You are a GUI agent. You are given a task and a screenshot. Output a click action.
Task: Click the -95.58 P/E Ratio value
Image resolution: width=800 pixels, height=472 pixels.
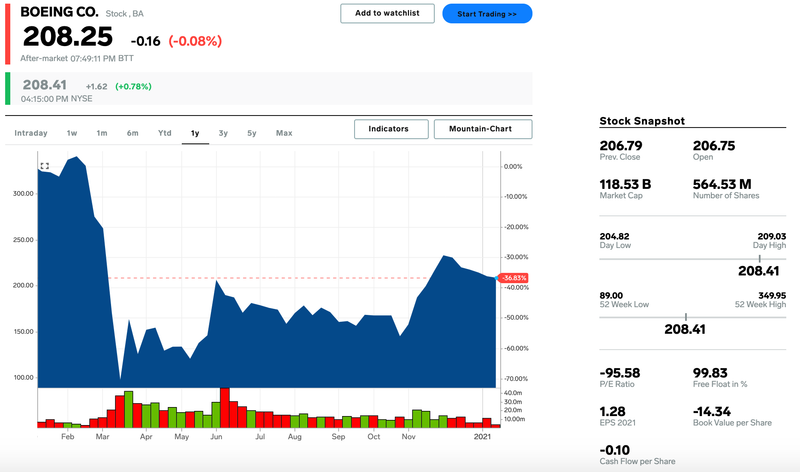click(x=619, y=373)
